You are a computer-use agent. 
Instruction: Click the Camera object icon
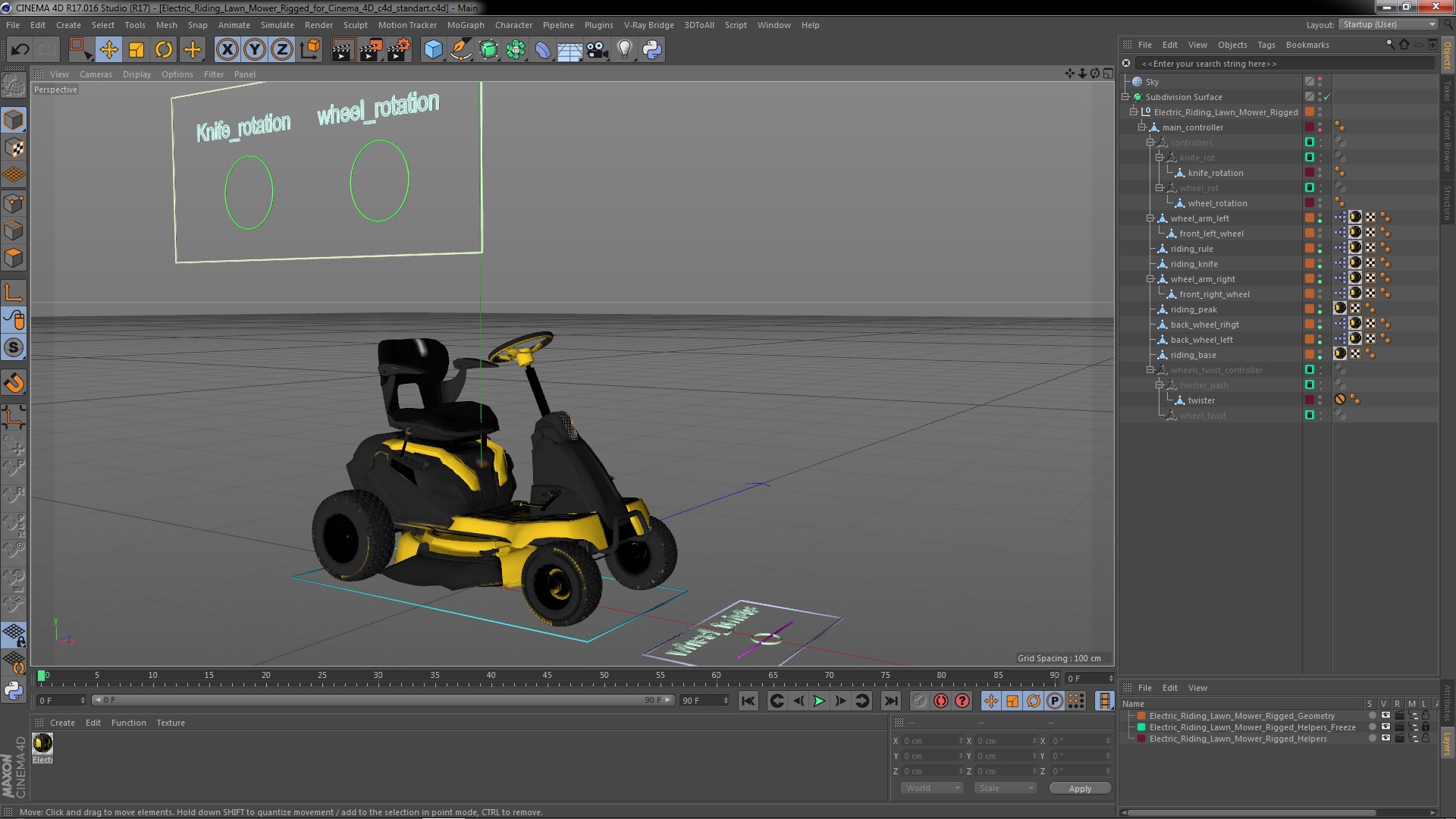coord(598,50)
